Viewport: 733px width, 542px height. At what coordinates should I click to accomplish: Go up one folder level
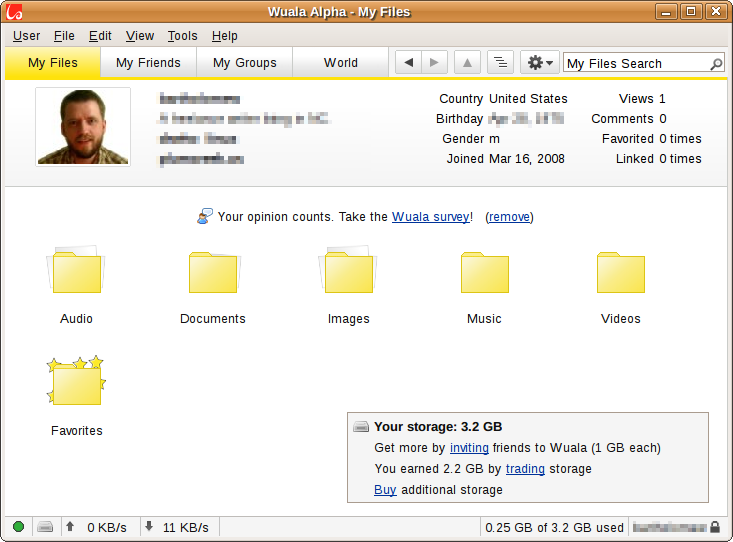[x=467, y=62]
